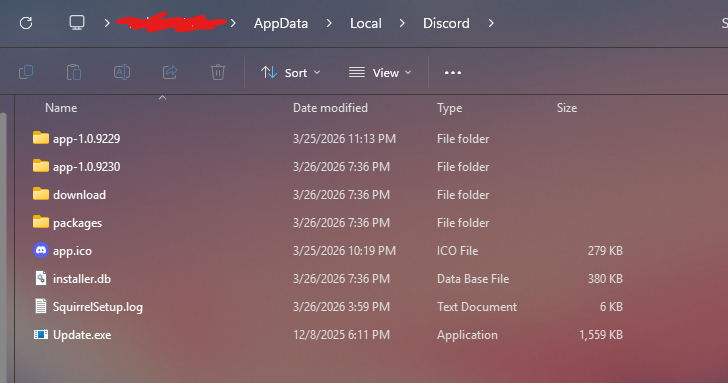Sort by Type column header
Screen dimensions: 728x383
(449, 108)
